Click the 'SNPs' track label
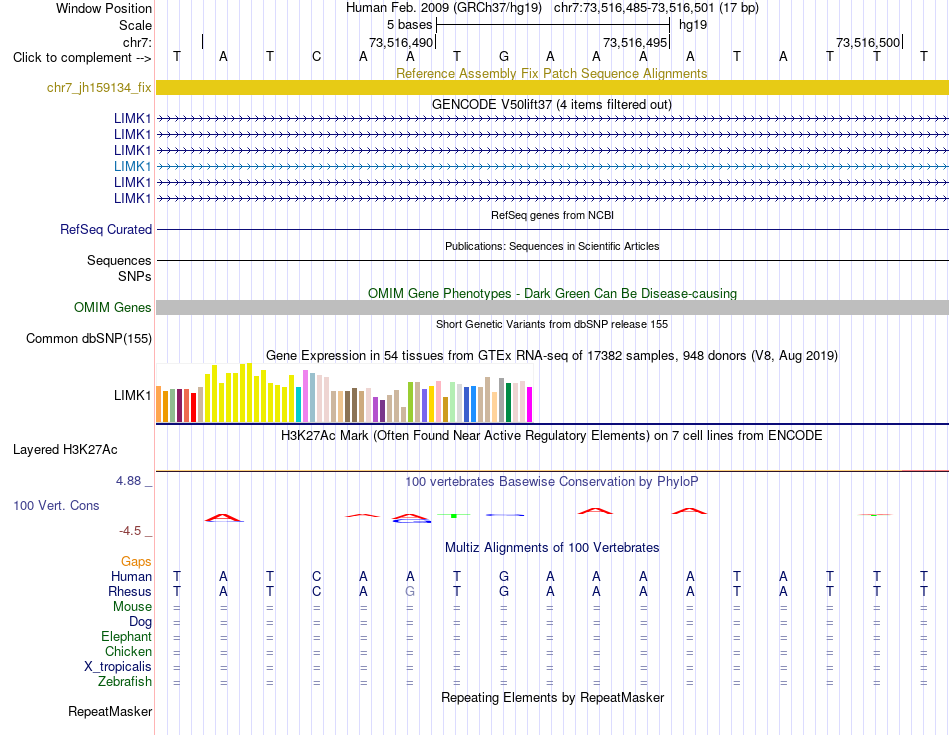The image size is (950, 735). coord(135,276)
